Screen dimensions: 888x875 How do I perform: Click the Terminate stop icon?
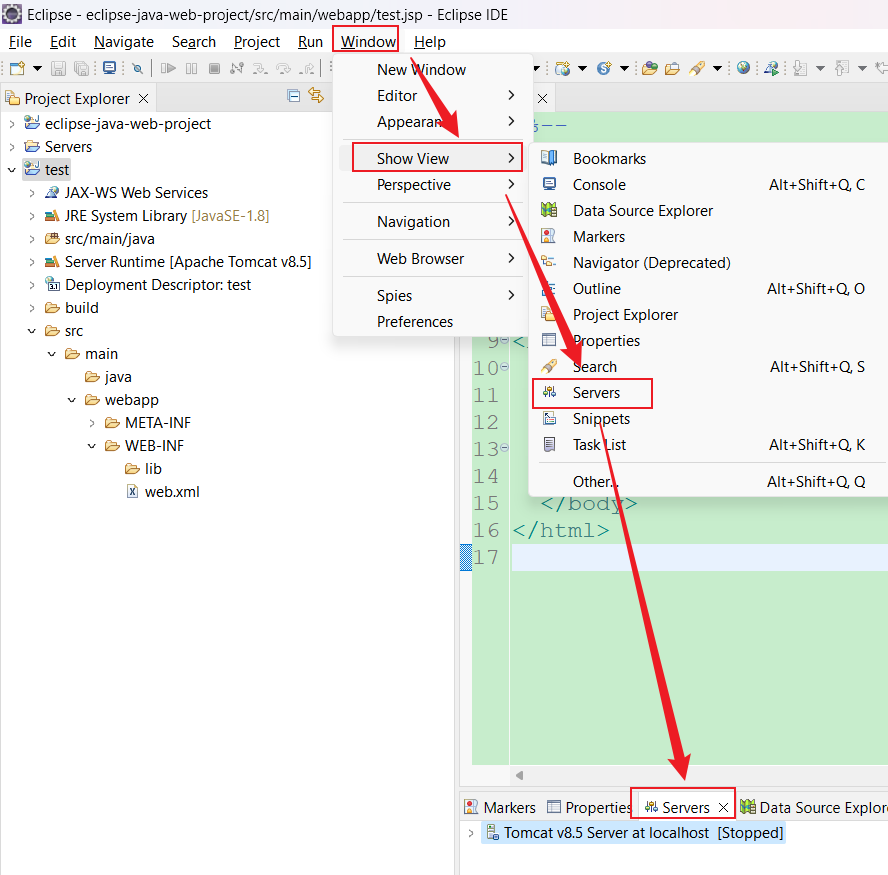[214, 69]
